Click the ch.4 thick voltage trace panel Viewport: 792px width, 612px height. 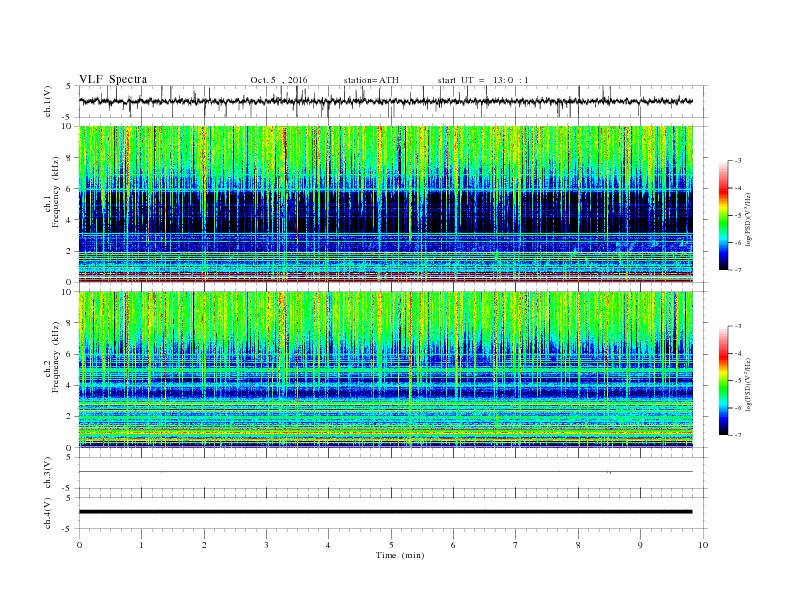pos(393,513)
